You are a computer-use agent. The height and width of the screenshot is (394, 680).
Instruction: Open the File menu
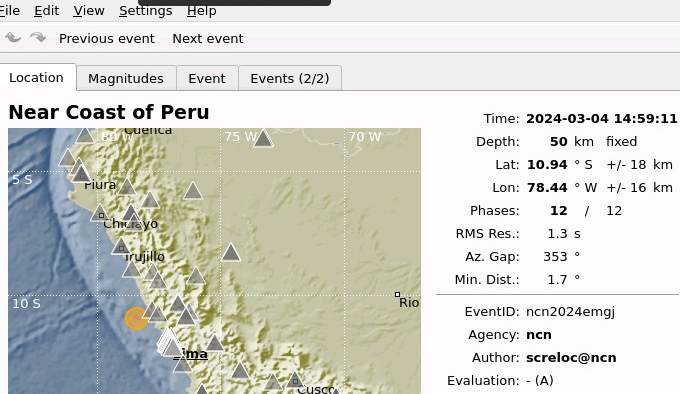[x=10, y=10]
